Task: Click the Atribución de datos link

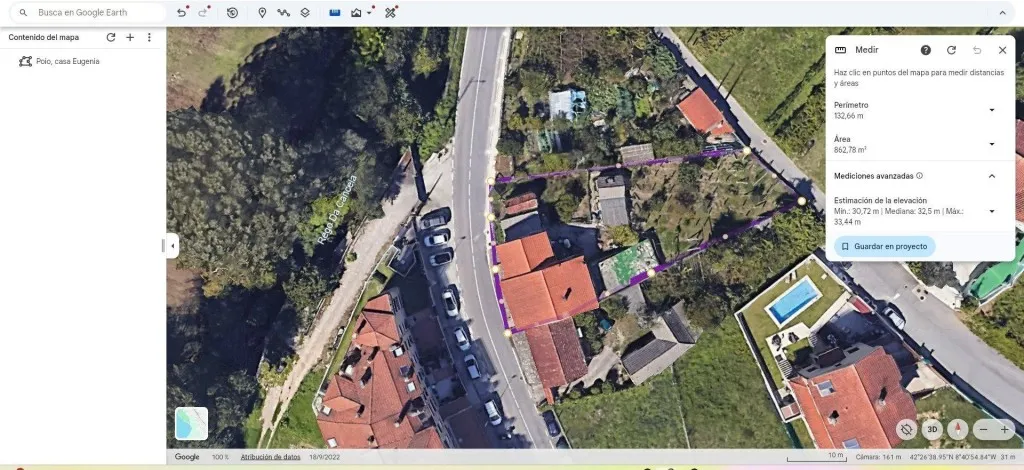Action: click(270, 457)
